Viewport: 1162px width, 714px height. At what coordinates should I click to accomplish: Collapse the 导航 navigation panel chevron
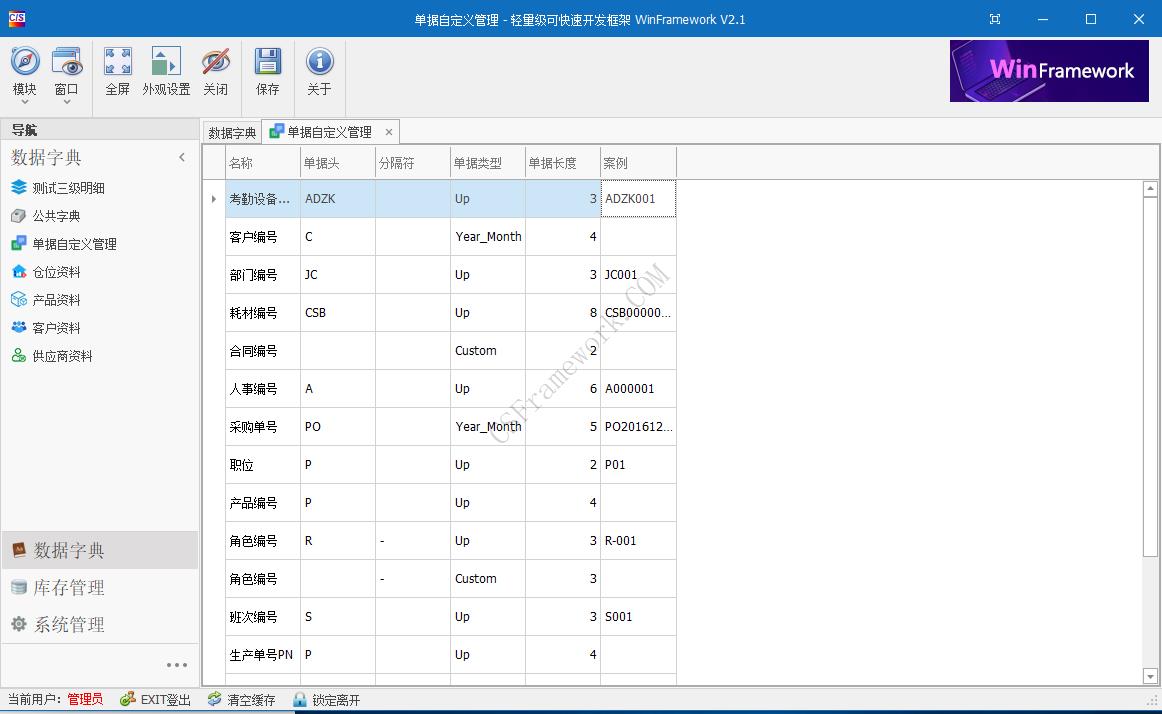point(182,157)
